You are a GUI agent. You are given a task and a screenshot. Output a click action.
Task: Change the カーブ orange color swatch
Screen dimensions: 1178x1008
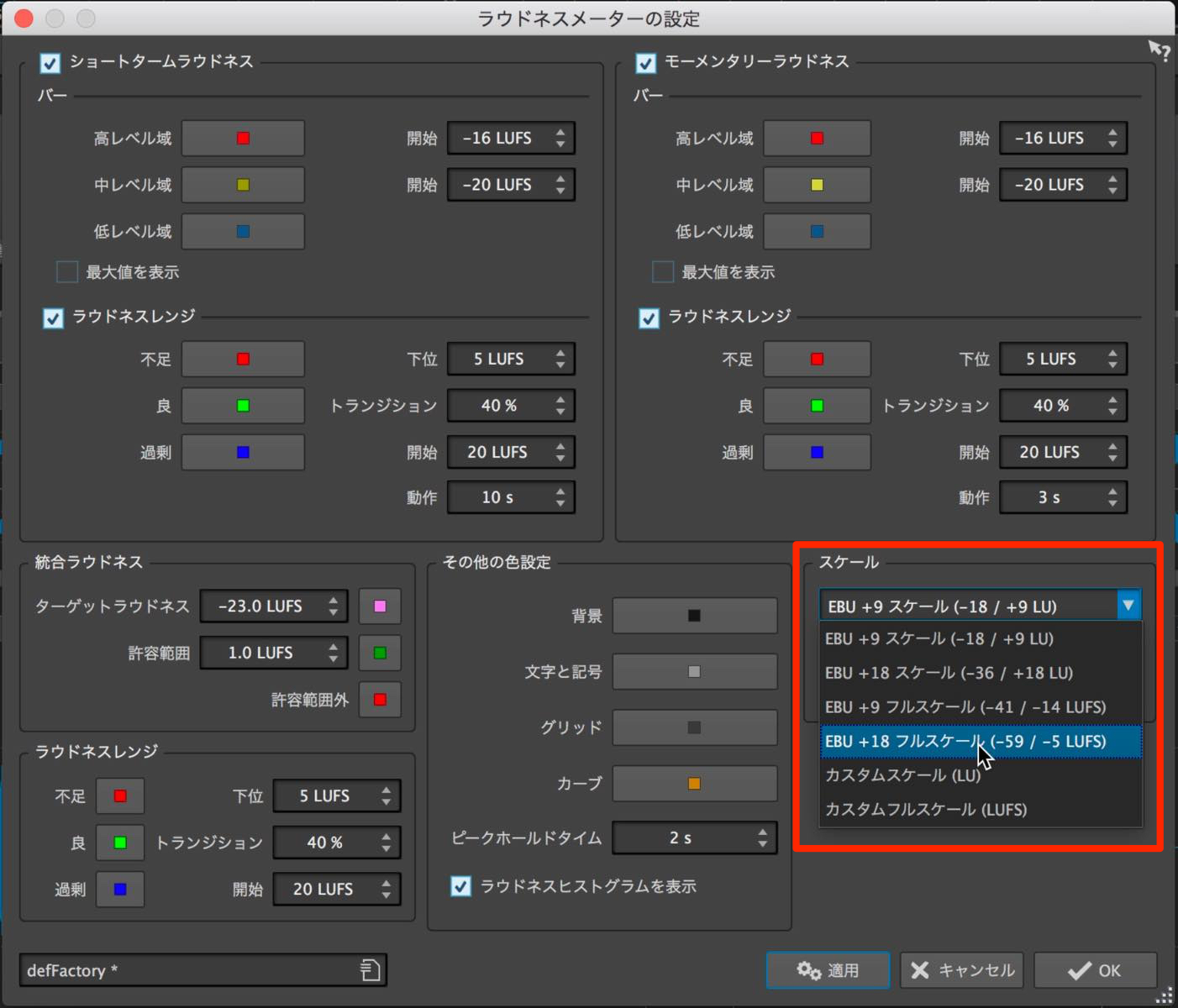(694, 784)
